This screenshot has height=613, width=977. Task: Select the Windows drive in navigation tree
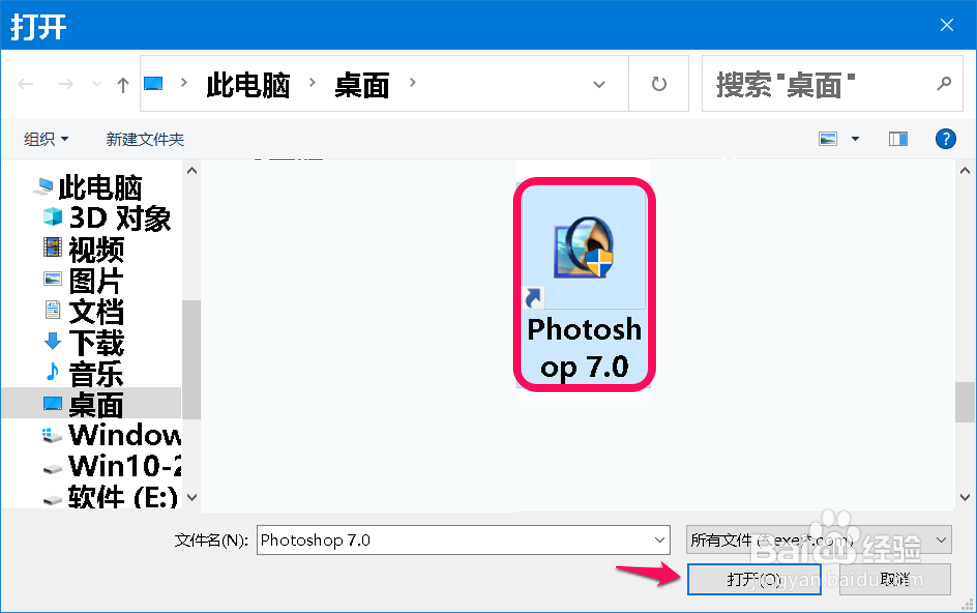point(124,434)
